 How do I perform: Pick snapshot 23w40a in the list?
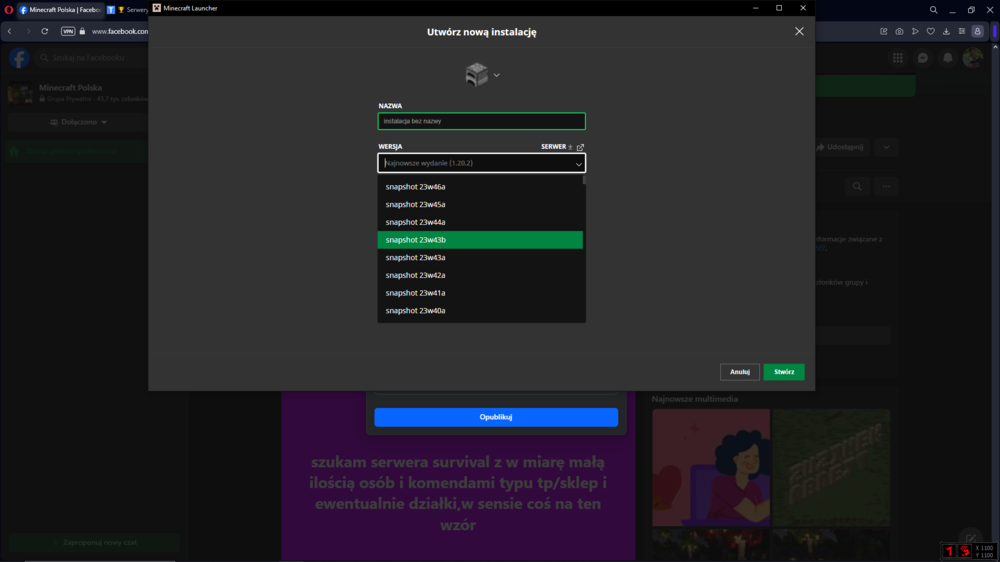(x=480, y=311)
